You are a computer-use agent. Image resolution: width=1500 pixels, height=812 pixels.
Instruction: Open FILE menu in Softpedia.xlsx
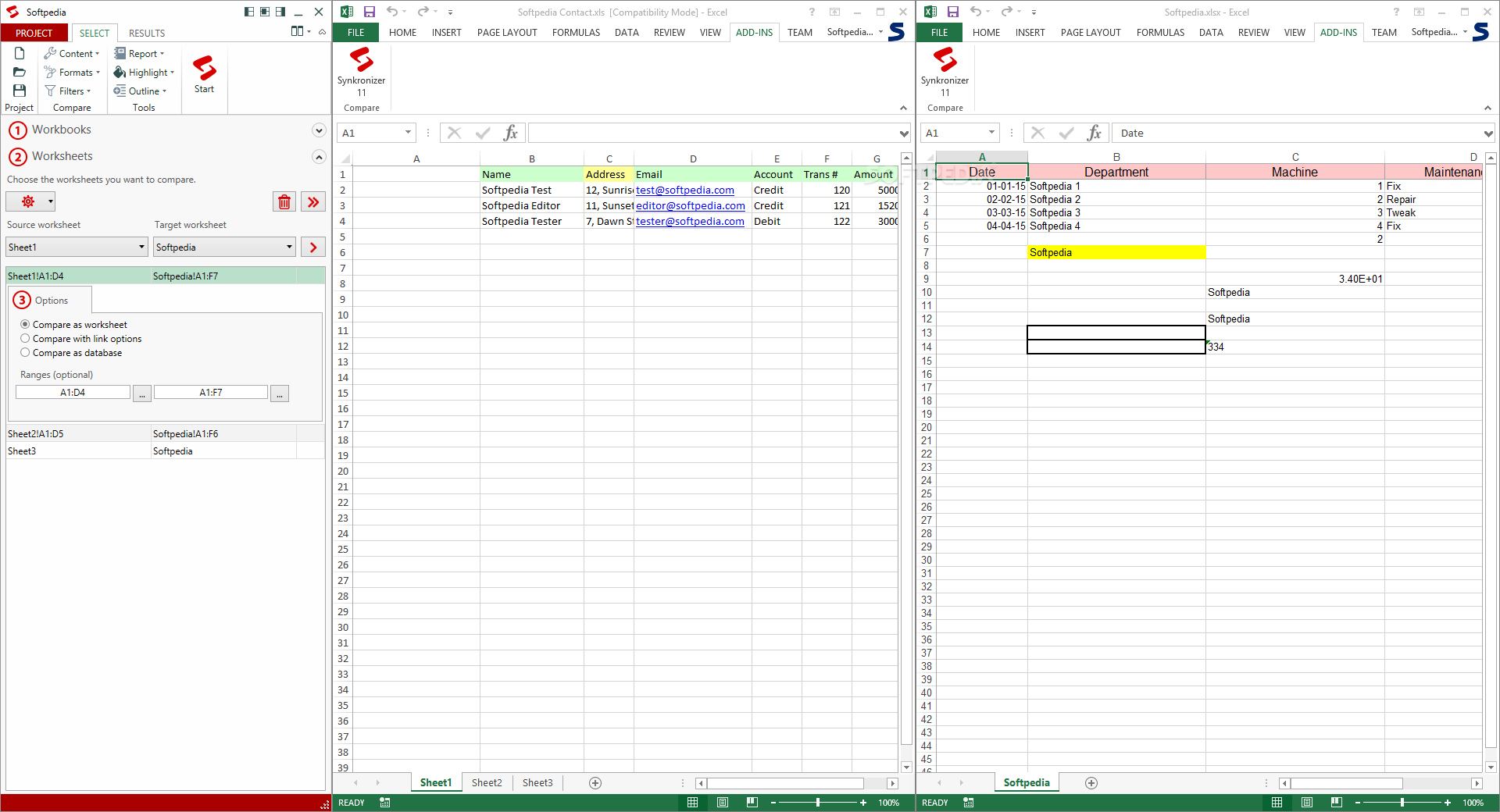[939, 32]
